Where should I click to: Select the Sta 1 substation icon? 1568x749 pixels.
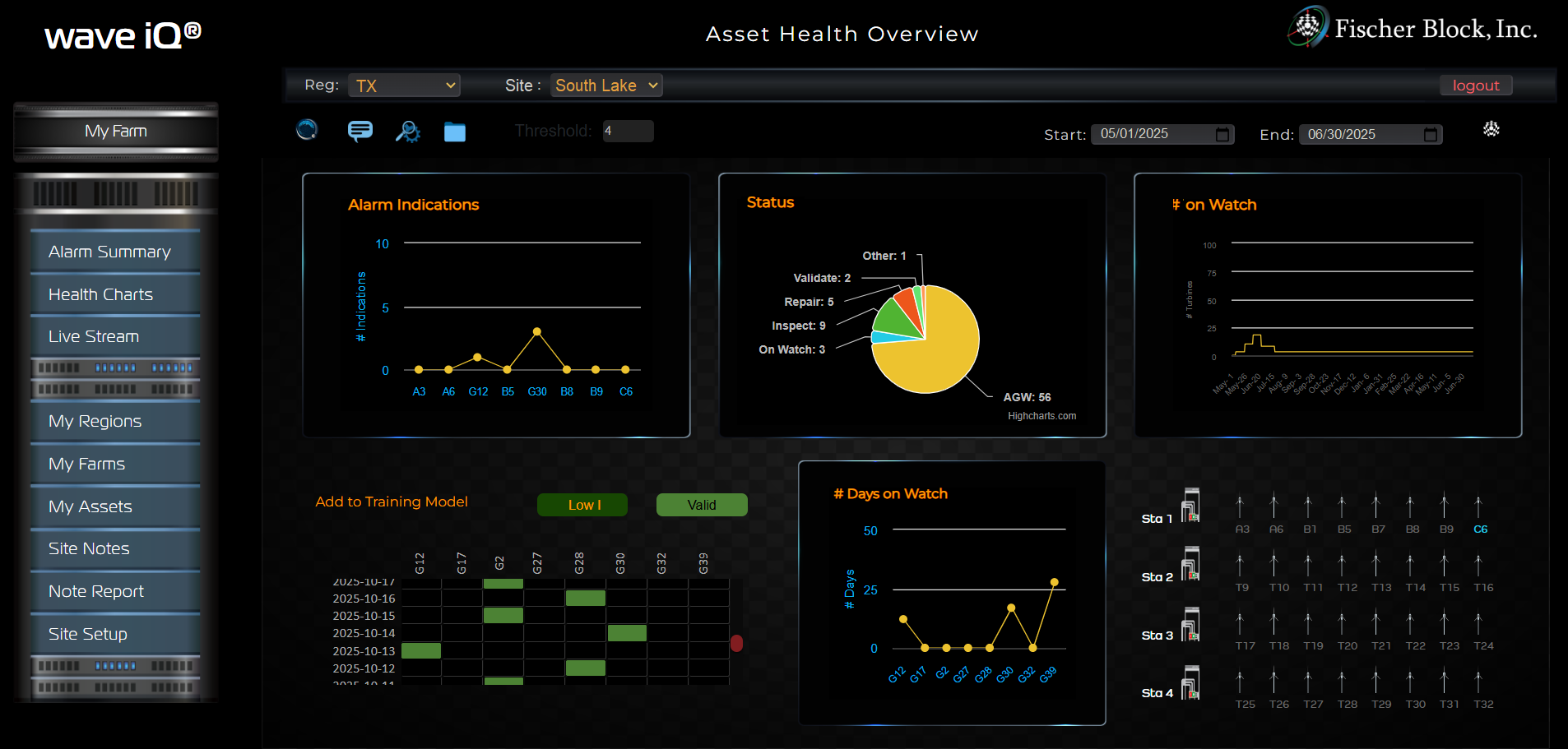[x=1190, y=505]
